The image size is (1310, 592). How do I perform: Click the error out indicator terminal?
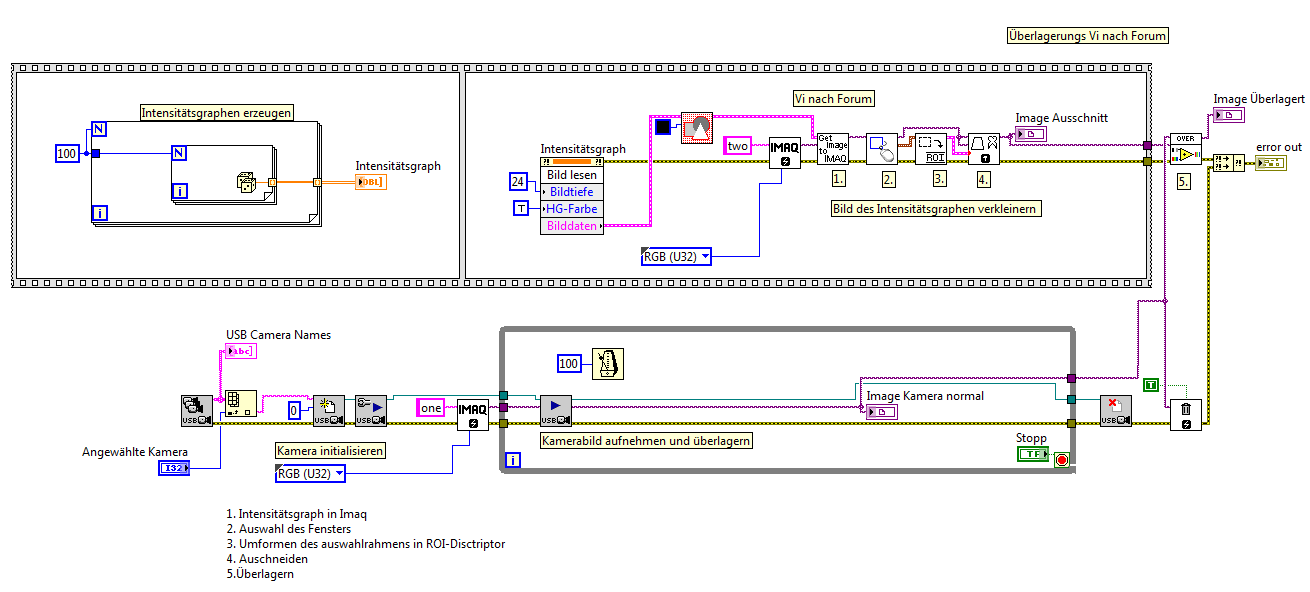[1271, 163]
